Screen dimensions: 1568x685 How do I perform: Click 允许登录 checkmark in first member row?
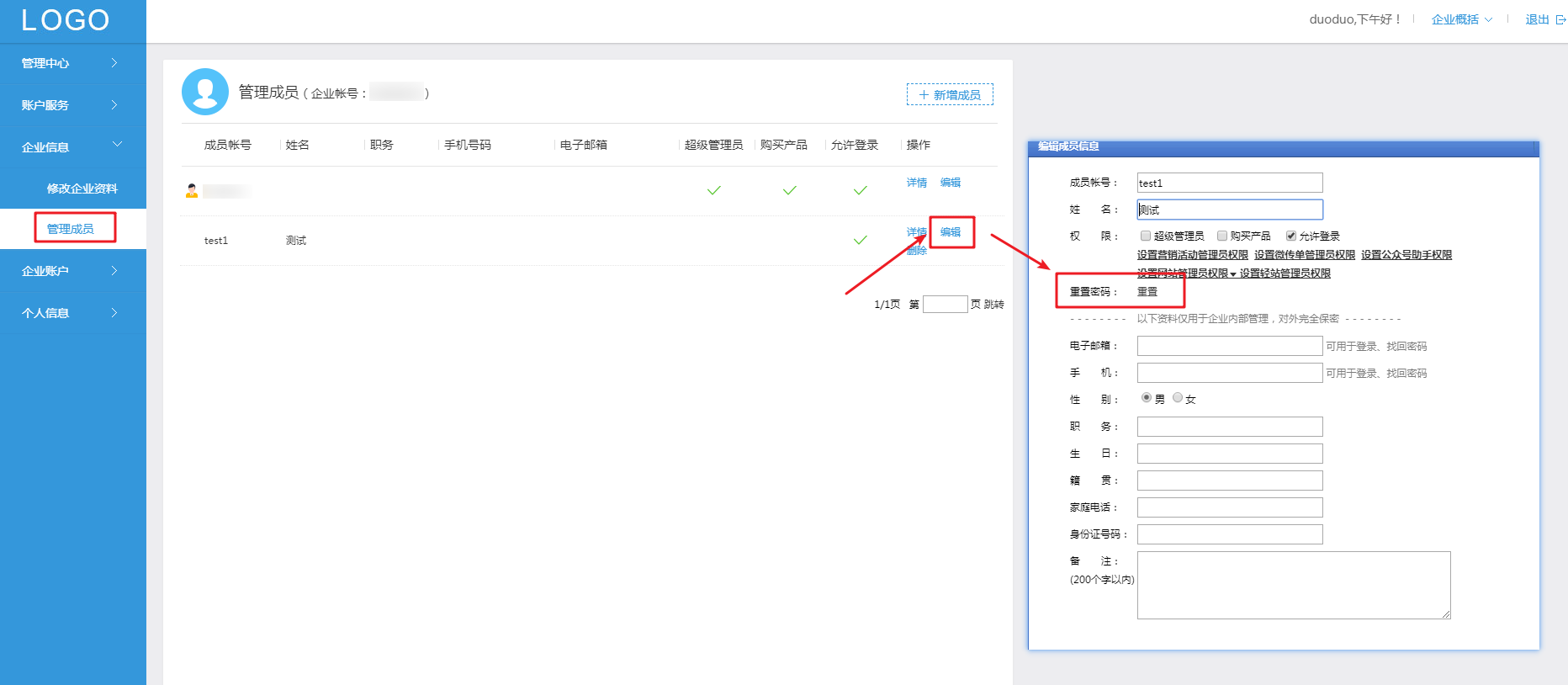click(x=861, y=191)
